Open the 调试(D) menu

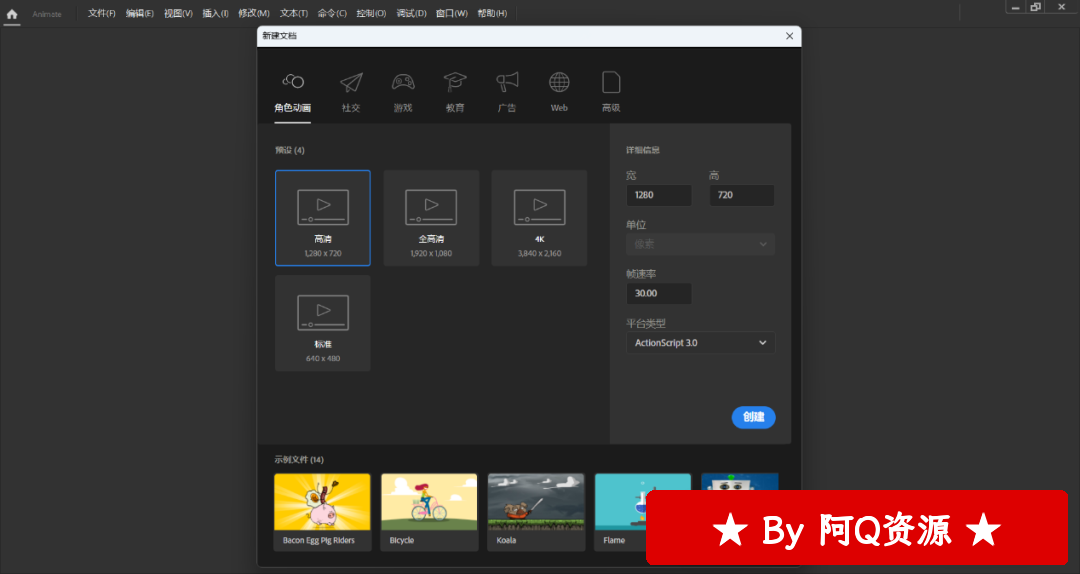[411, 13]
